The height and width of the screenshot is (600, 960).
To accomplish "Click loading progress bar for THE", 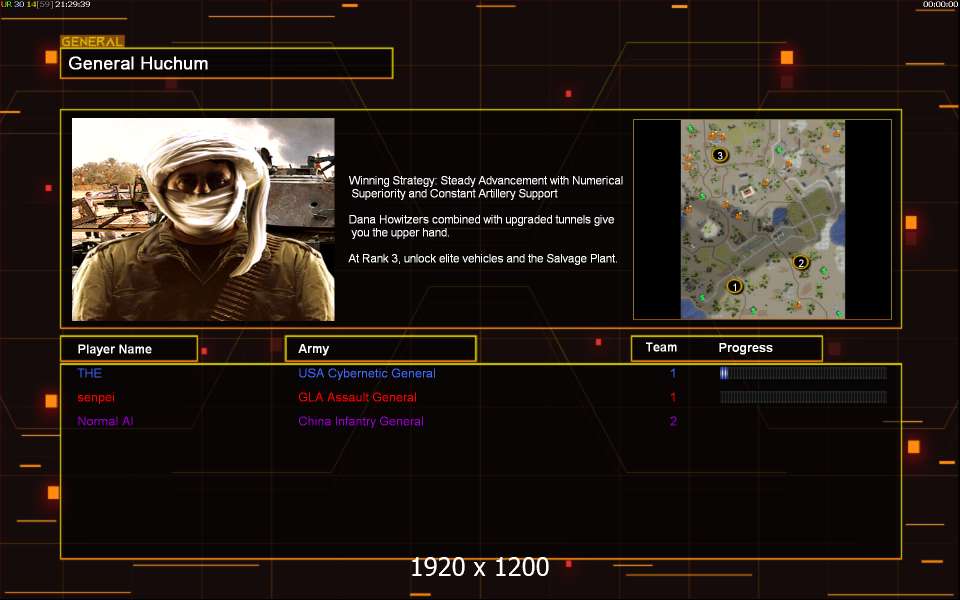I will pyautogui.click(x=803, y=373).
